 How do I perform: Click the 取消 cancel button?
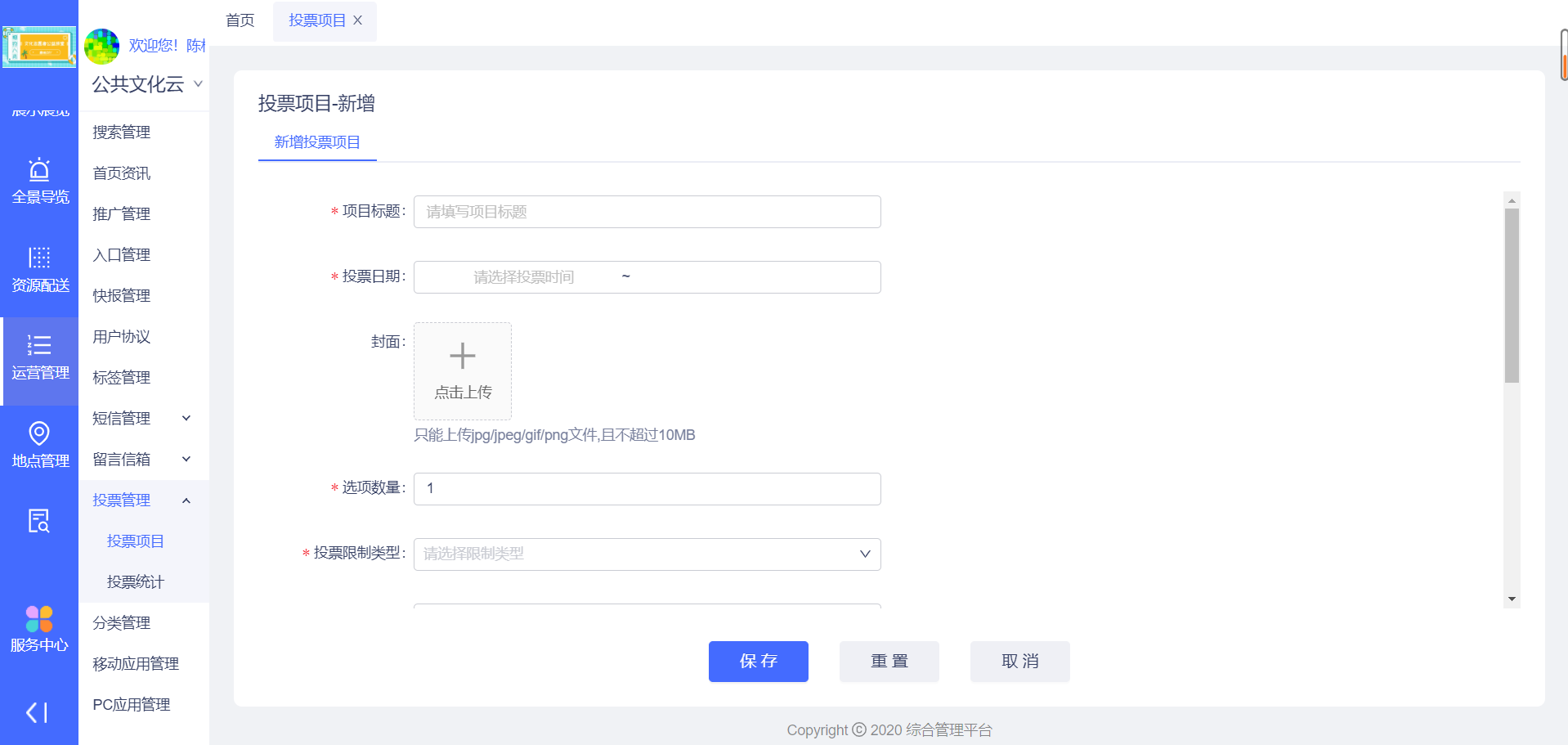[x=1020, y=662]
